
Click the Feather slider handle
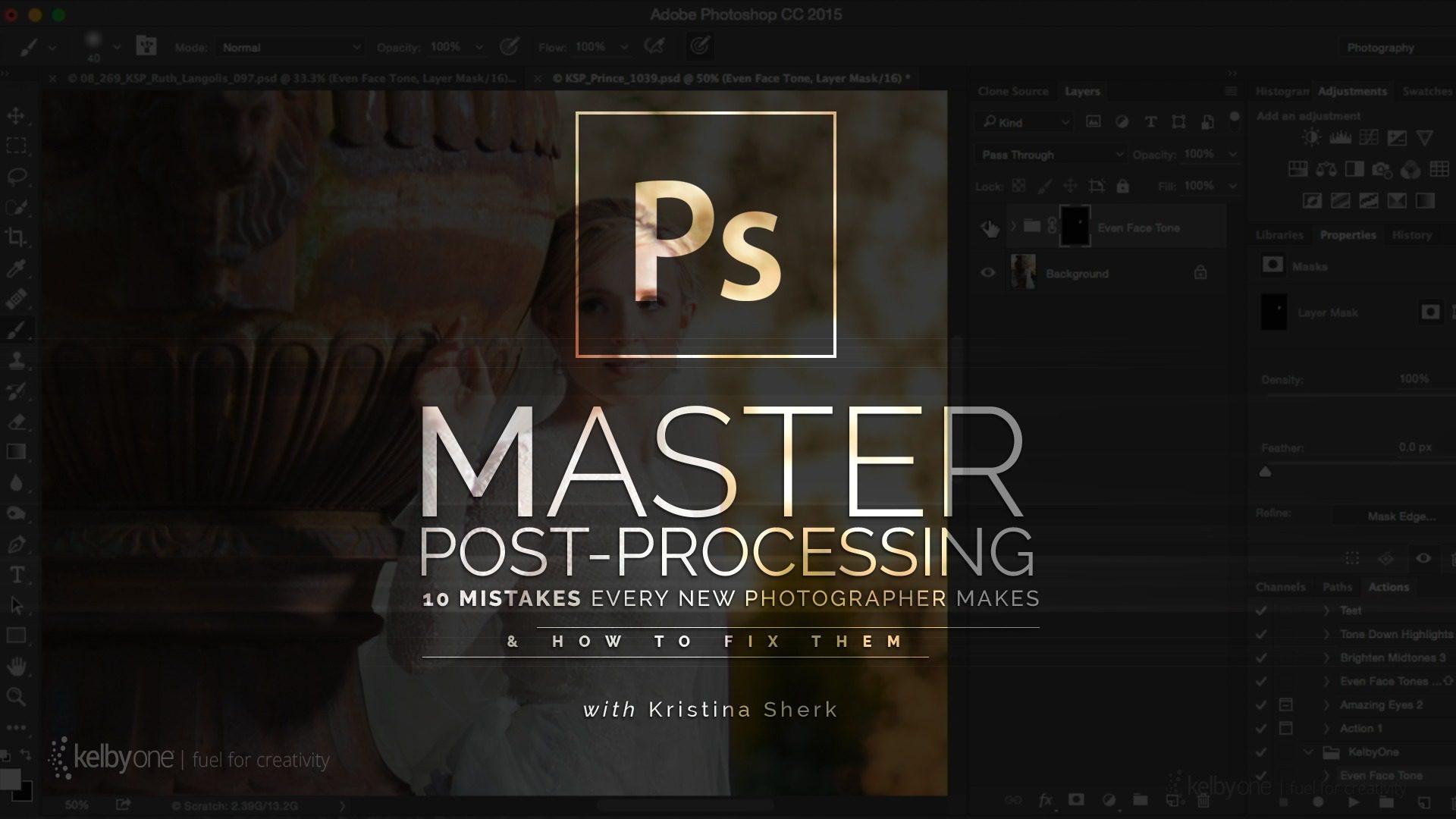coord(1265,472)
